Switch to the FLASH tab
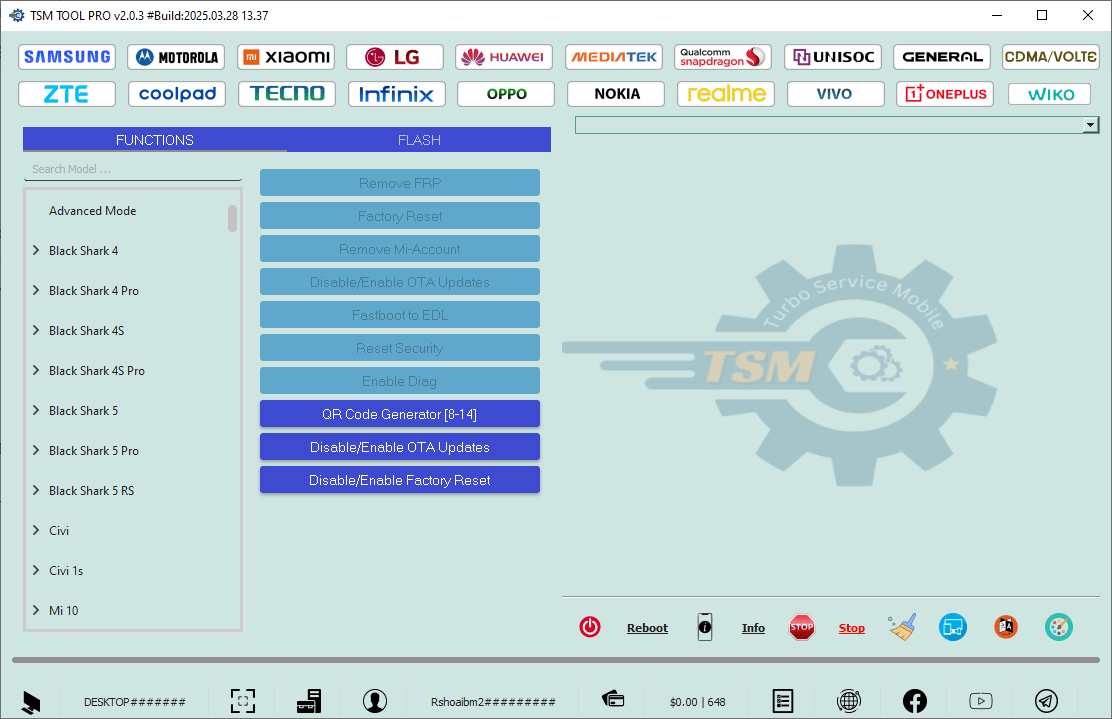The width and height of the screenshot is (1112, 719). click(x=419, y=140)
